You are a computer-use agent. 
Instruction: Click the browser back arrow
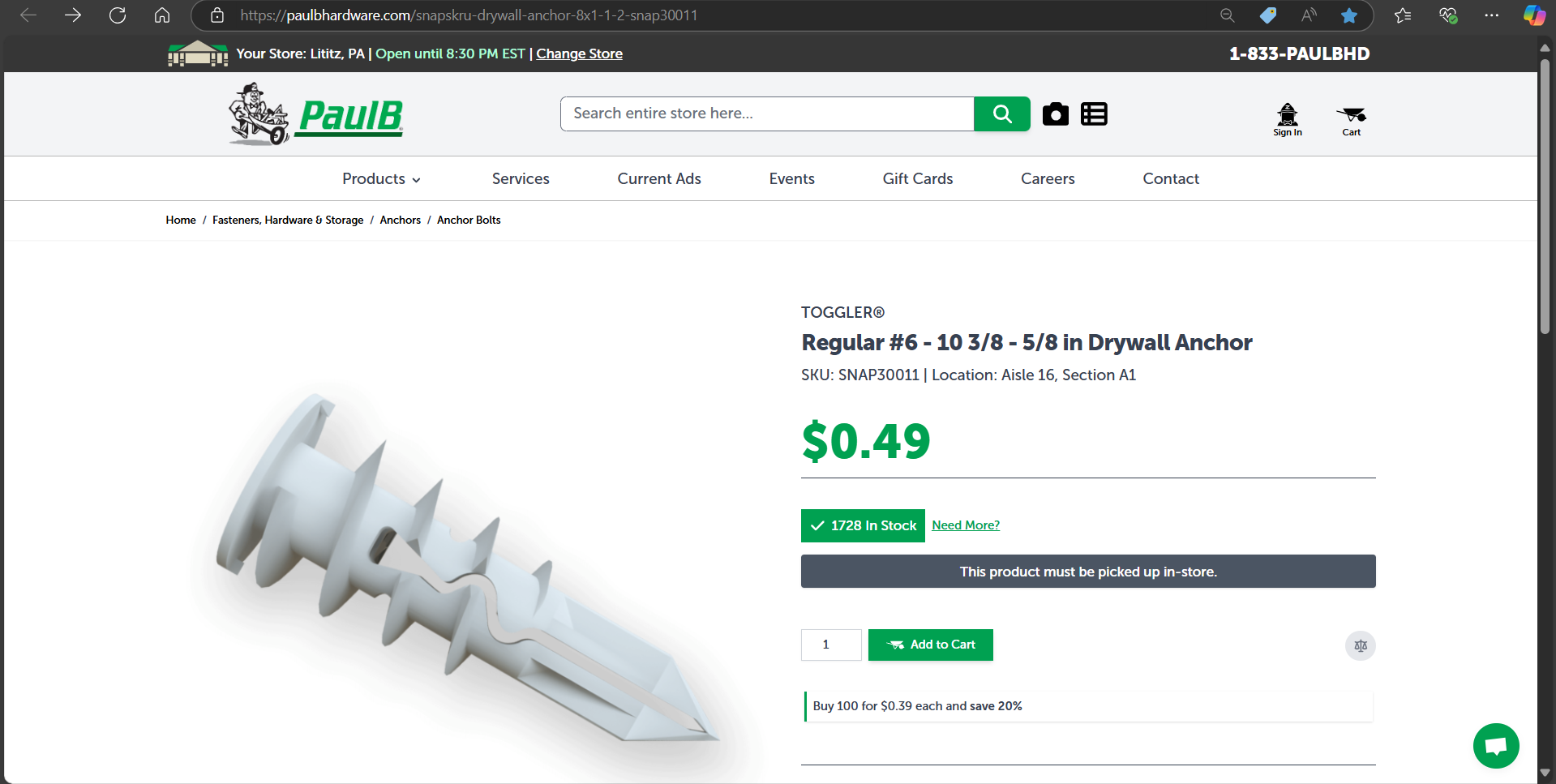click(x=28, y=15)
